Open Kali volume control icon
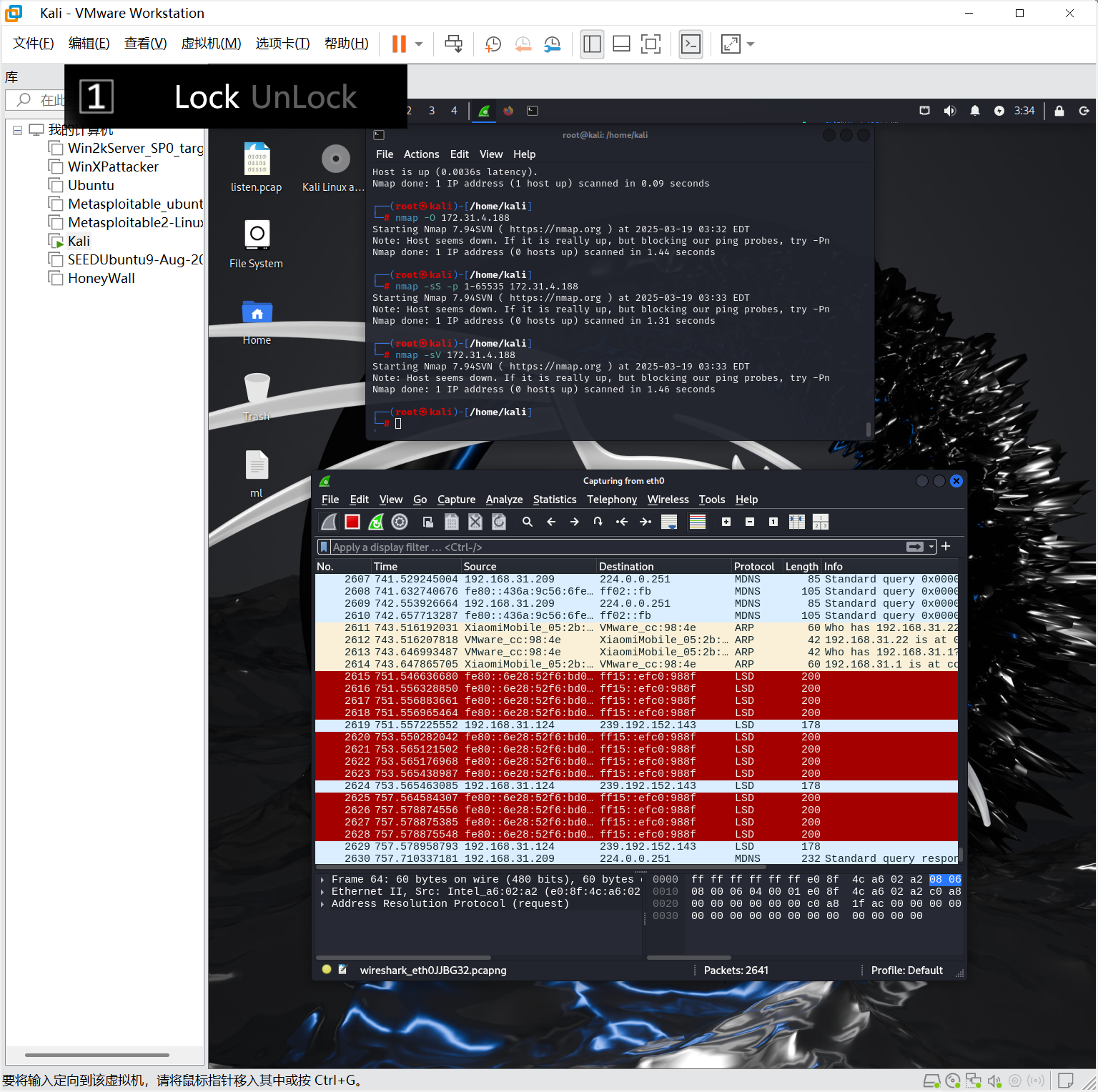The image size is (1098, 1092). [949, 111]
